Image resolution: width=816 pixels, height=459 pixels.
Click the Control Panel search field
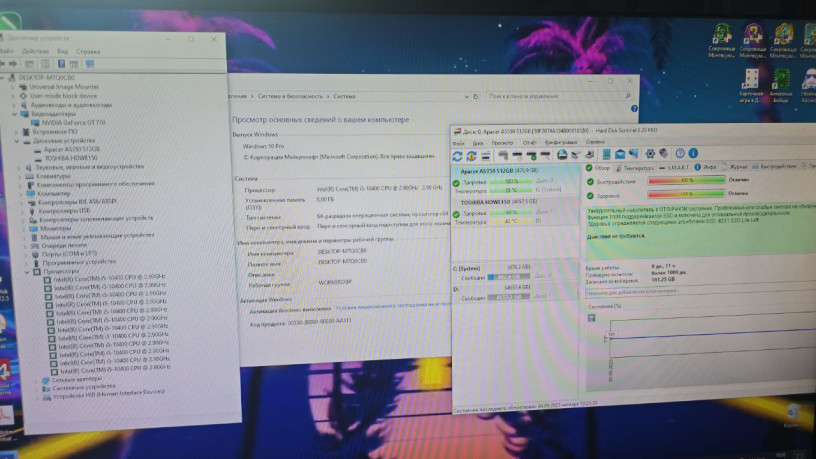[x=556, y=96]
